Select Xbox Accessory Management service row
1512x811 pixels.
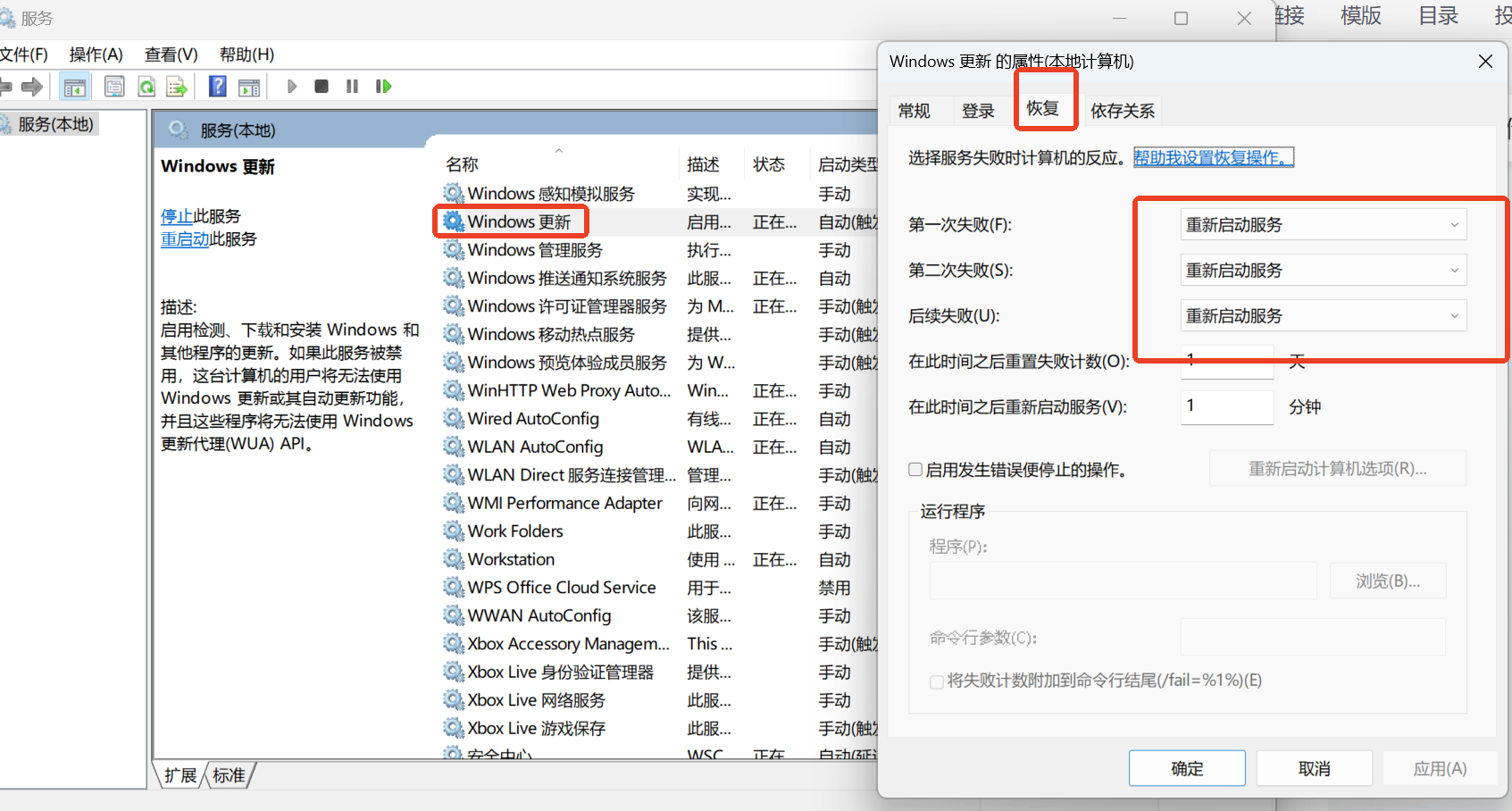(661, 643)
